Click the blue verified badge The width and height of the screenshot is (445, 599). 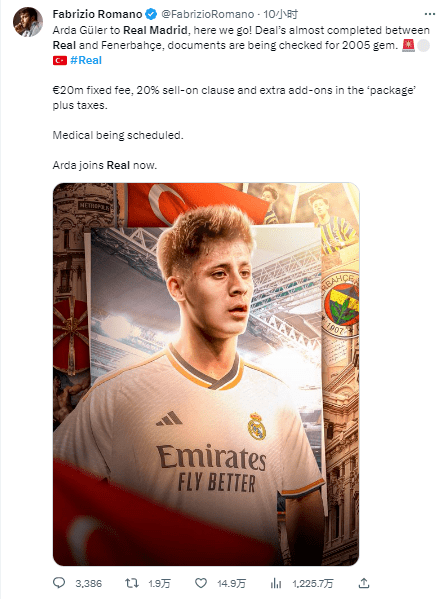[x=152, y=15]
